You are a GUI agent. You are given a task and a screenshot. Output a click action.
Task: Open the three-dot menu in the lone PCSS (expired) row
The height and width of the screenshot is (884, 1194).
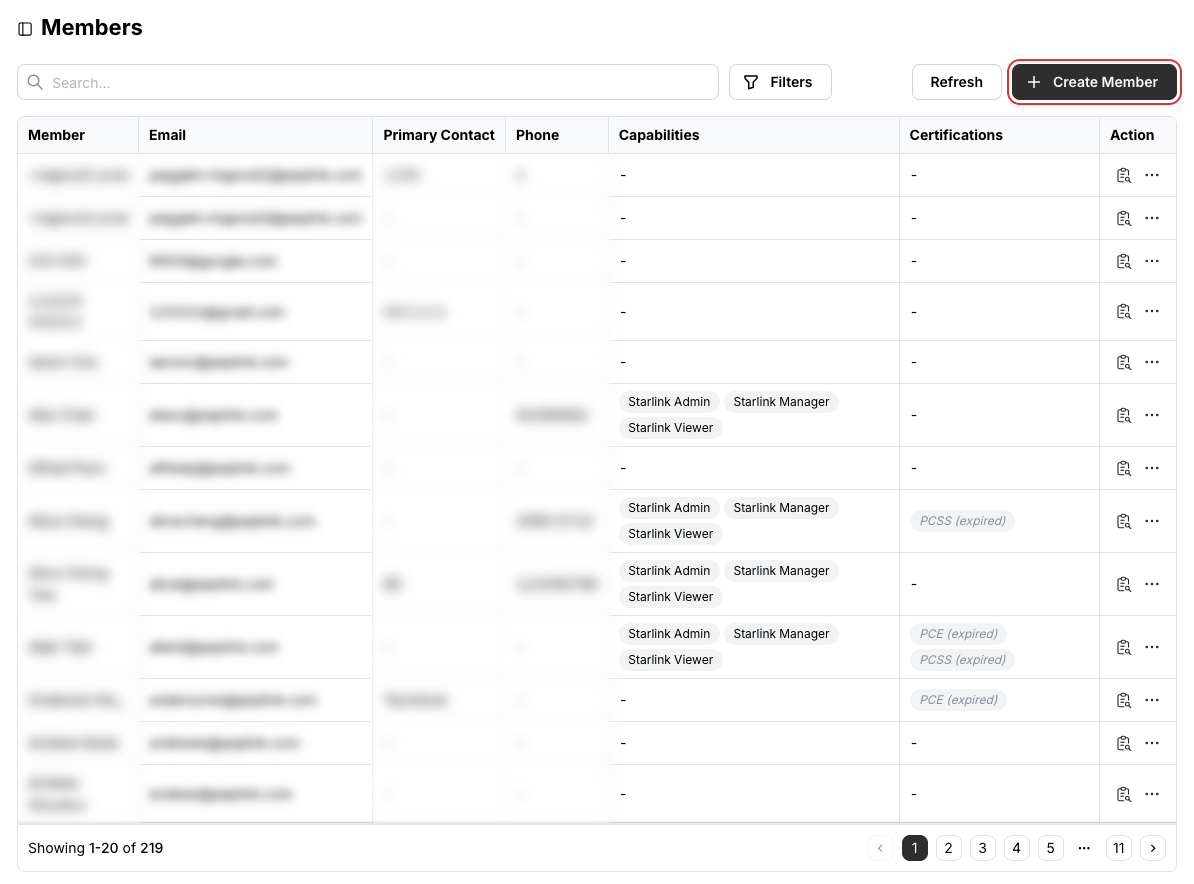1152,521
